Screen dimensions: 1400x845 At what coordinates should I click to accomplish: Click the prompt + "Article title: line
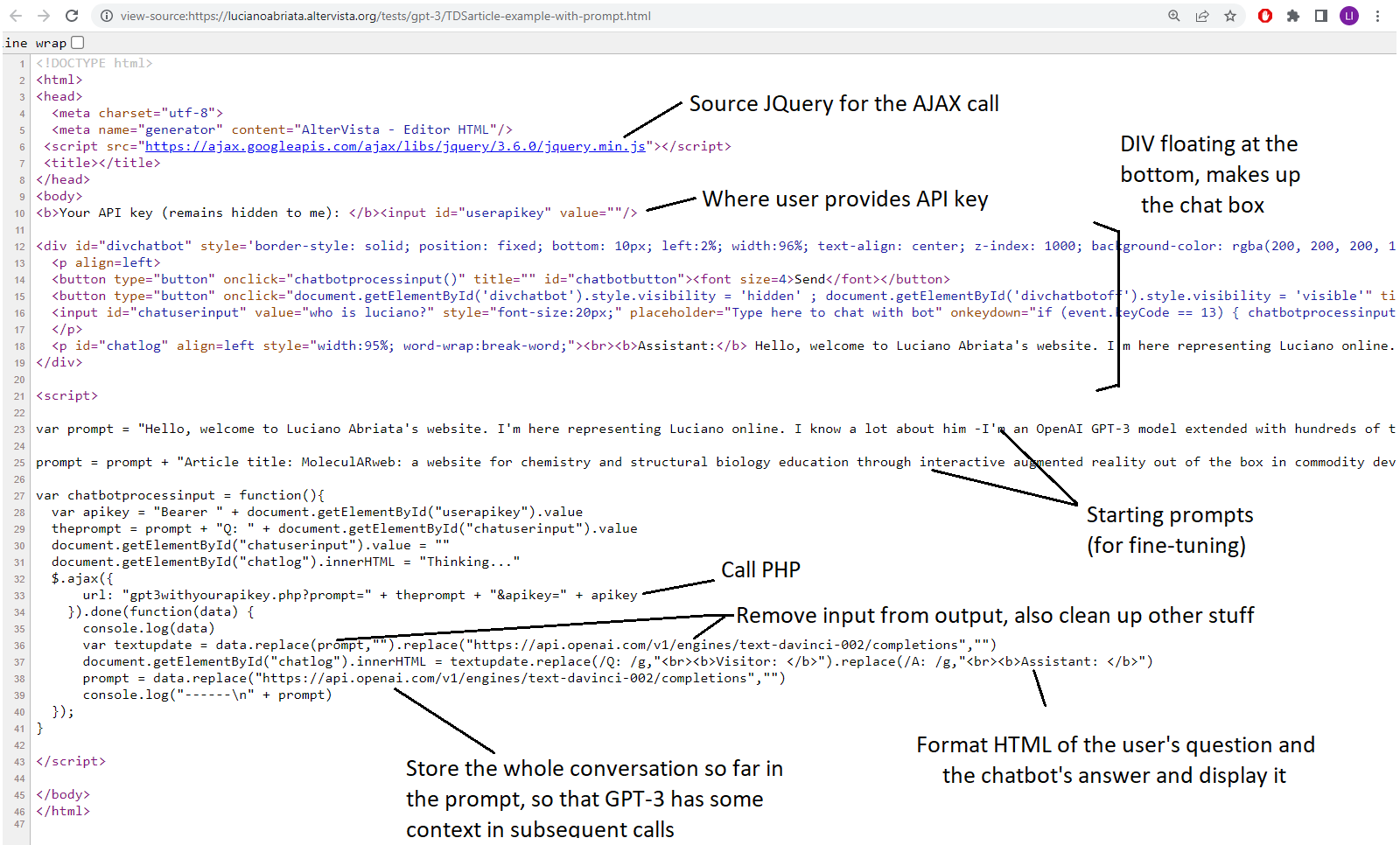[716, 462]
